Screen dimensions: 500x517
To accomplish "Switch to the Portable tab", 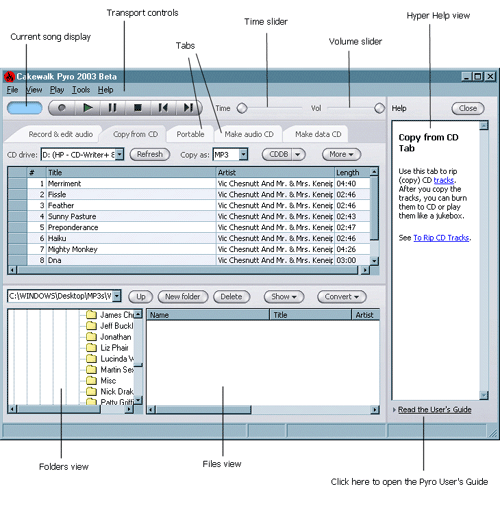I will coord(190,134).
